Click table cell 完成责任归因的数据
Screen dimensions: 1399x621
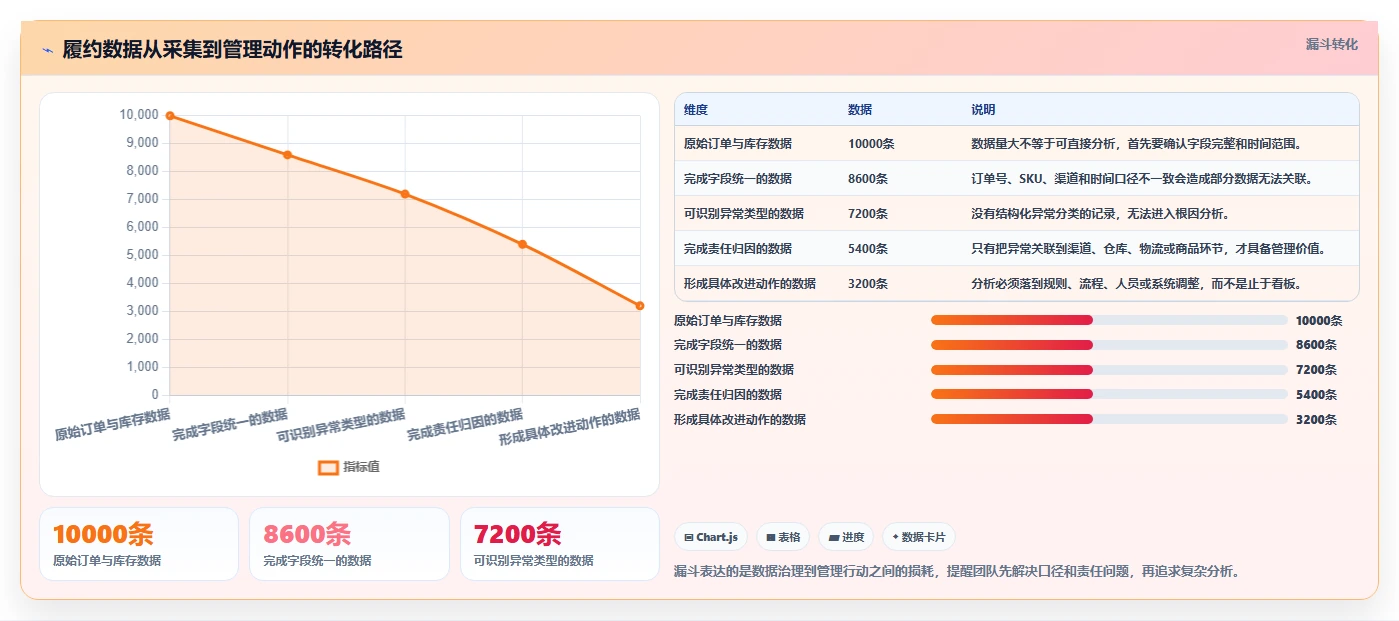(738, 248)
